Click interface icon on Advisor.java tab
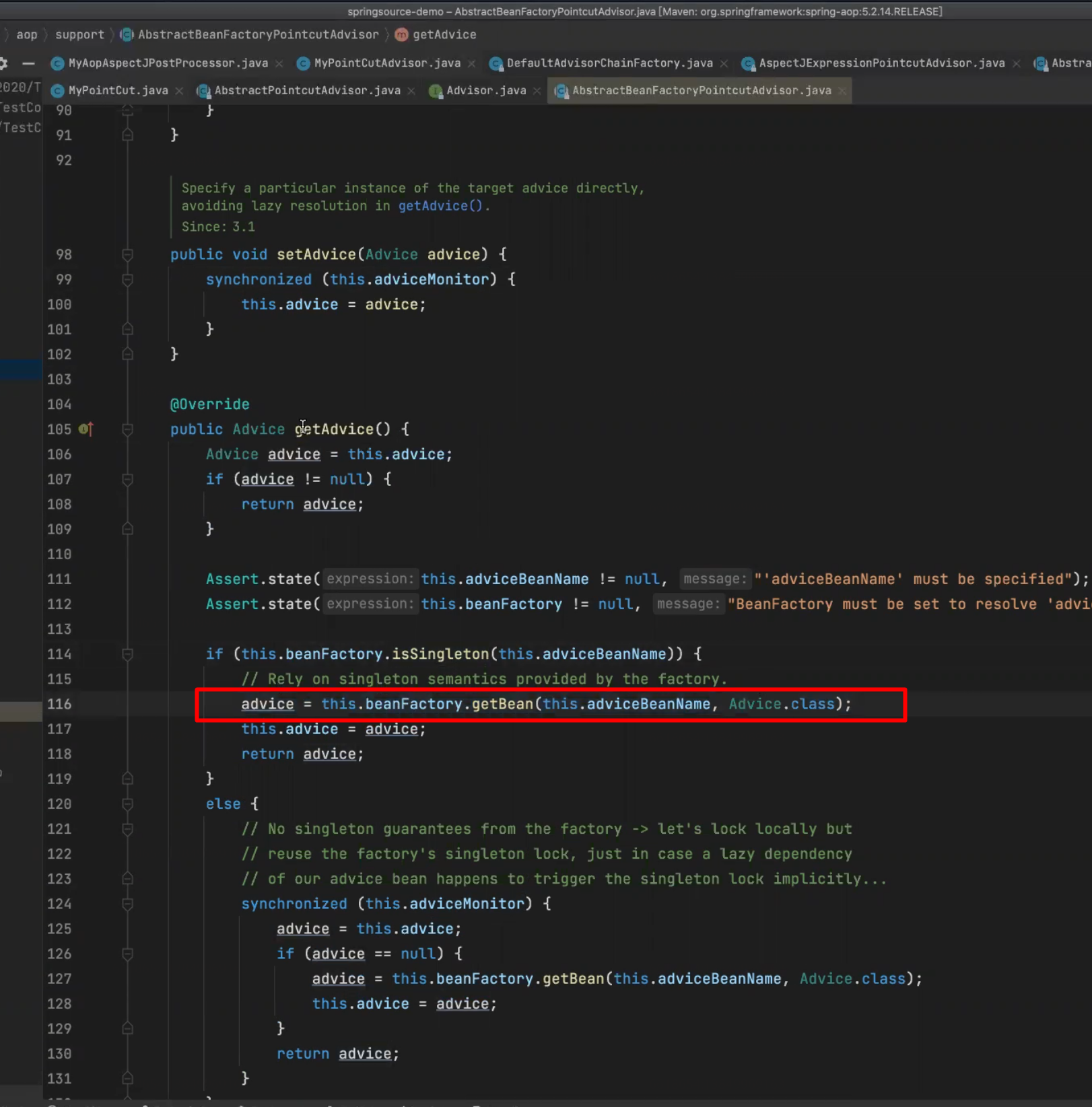This screenshot has height=1107, width=1092. [x=436, y=91]
